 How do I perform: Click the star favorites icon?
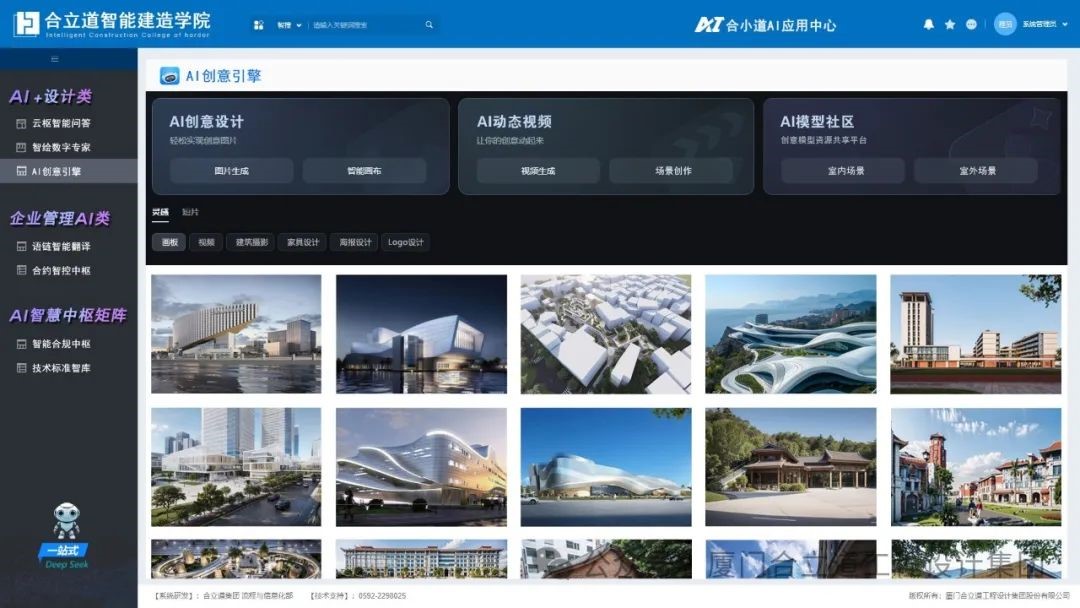(x=950, y=24)
